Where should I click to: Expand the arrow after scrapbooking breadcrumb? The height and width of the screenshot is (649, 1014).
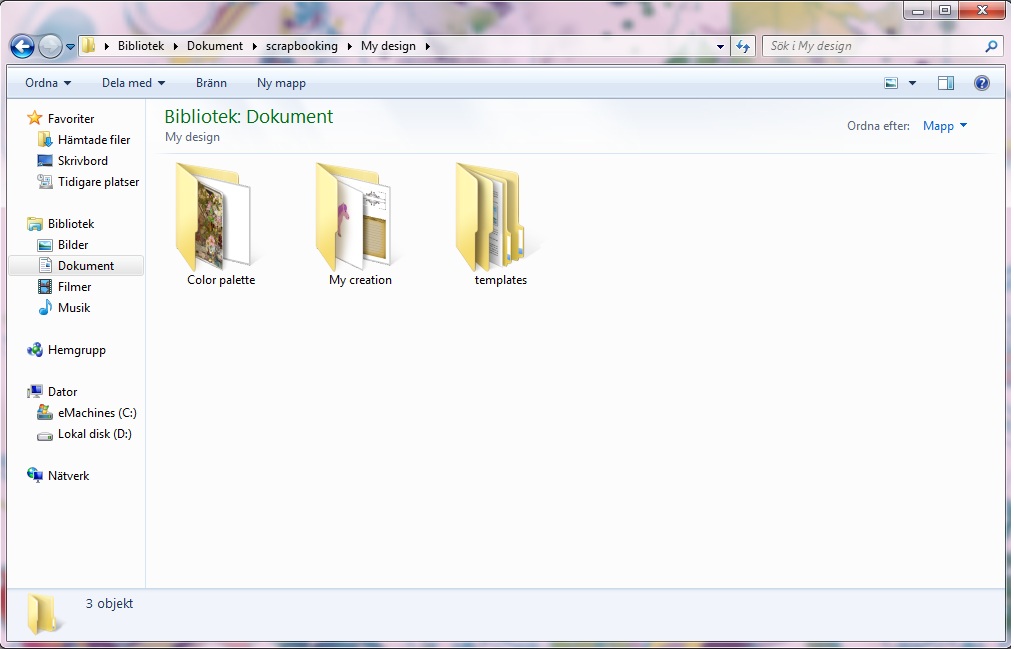click(349, 46)
